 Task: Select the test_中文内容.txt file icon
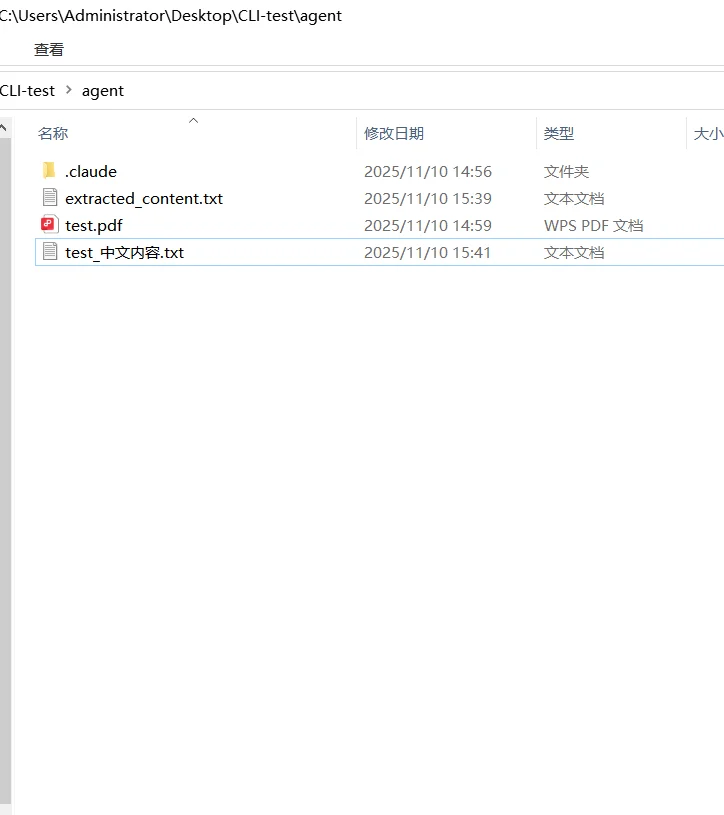(x=50, y=252)
